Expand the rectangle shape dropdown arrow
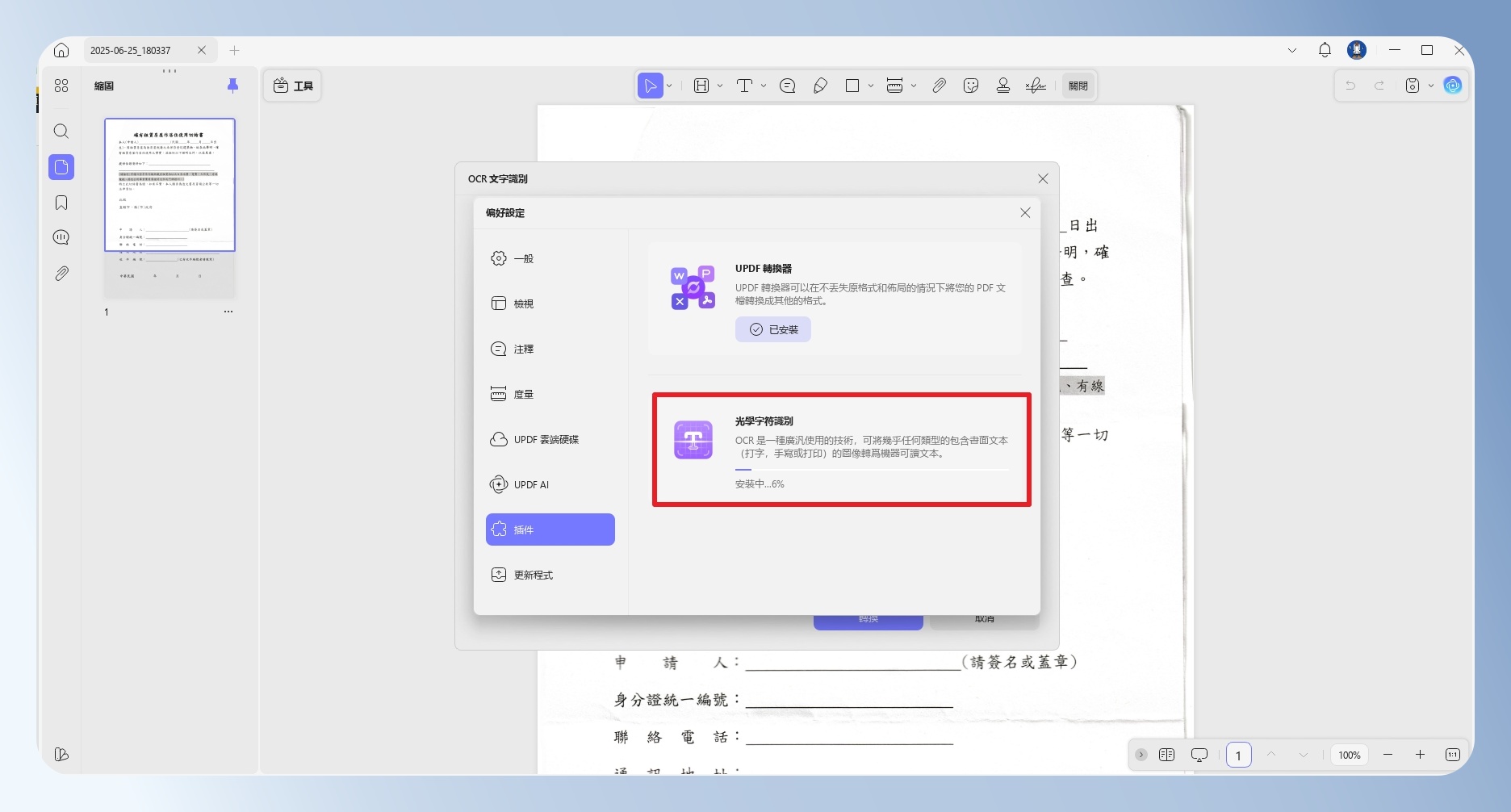This screenshot has width=1511, height=812. point(871,86)
